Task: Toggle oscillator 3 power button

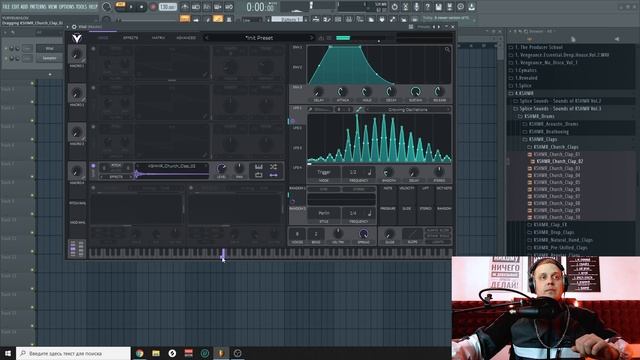Action: pyautogui.click(x=93, y=127)
